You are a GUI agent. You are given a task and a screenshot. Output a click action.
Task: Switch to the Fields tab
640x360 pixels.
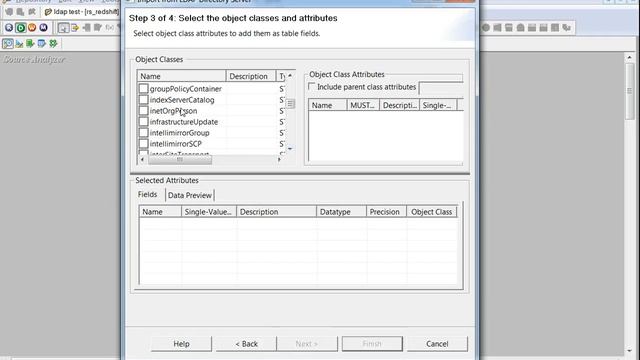pos(147,194)
